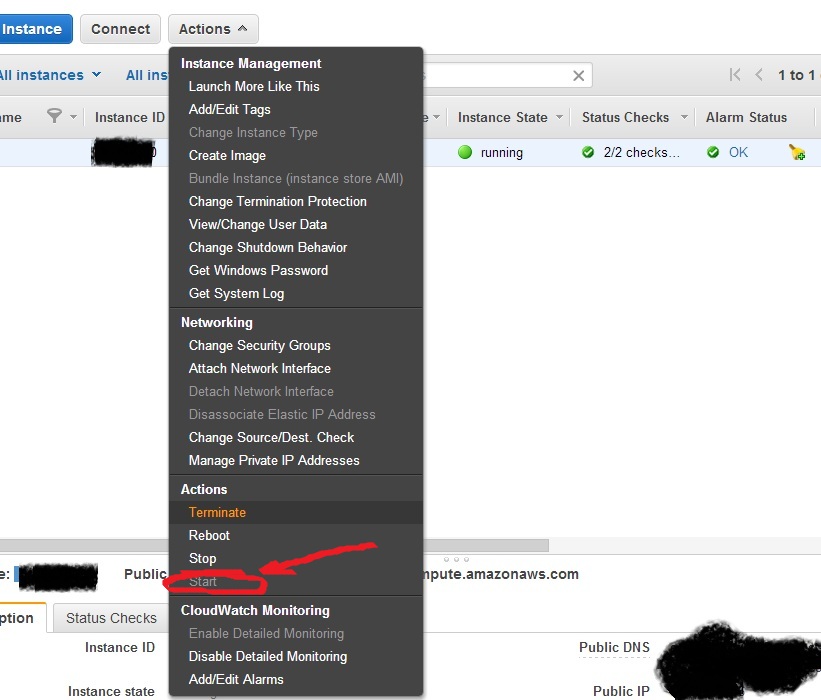
Task: Go to first page of instances
Action: tap(735, 75)
